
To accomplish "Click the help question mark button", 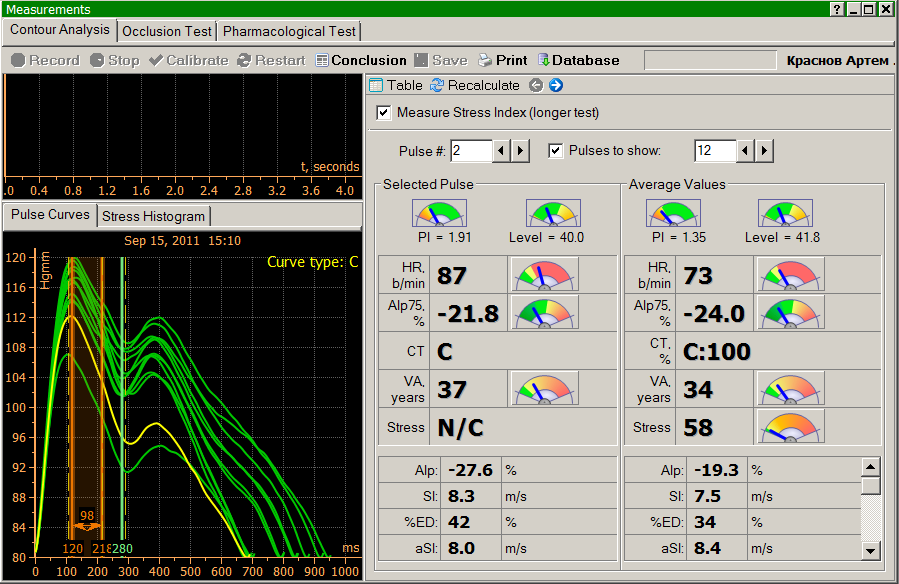I will pos(837,9).
